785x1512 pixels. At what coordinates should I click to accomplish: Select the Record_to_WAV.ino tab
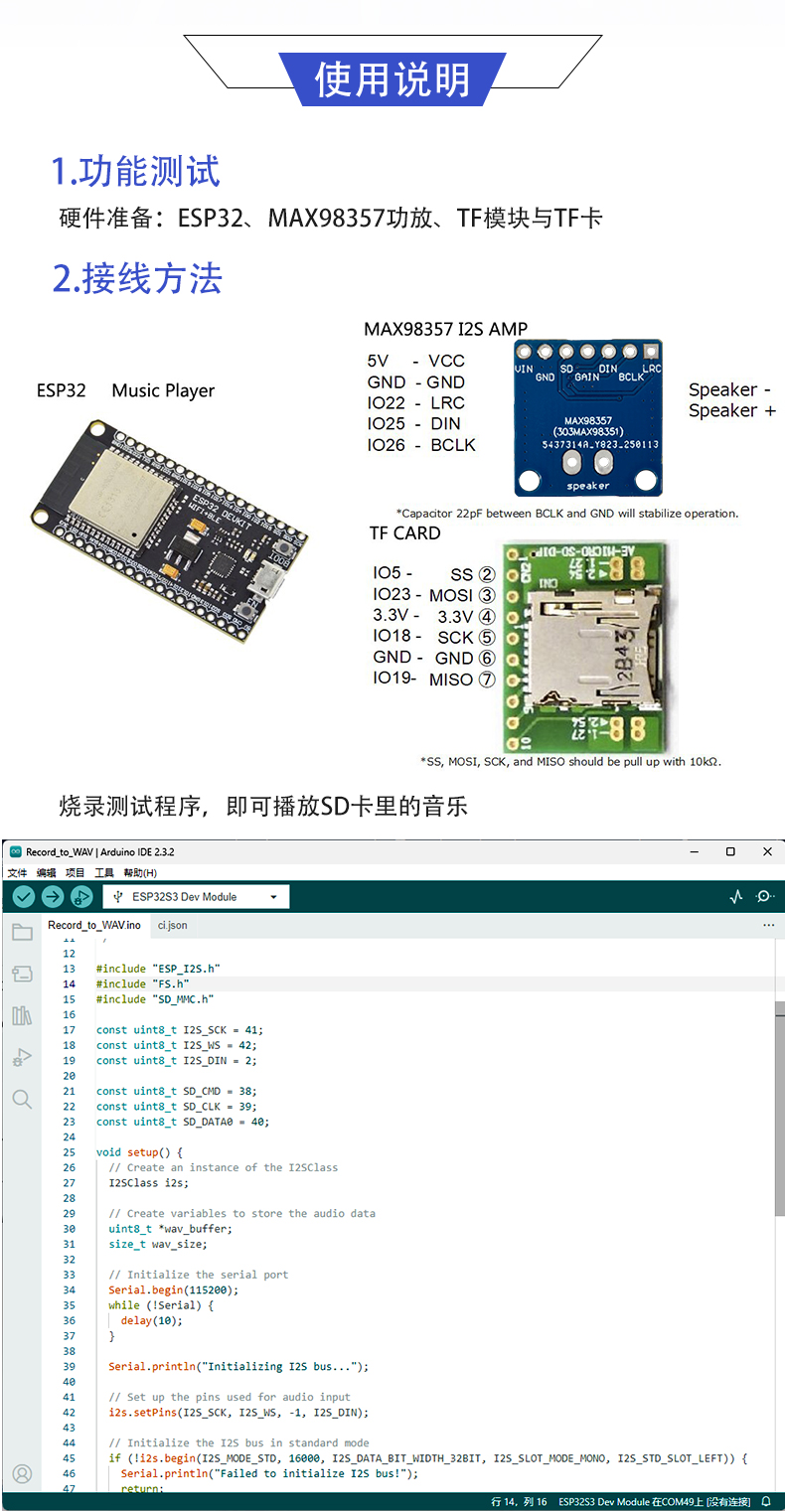coord(93,925)
